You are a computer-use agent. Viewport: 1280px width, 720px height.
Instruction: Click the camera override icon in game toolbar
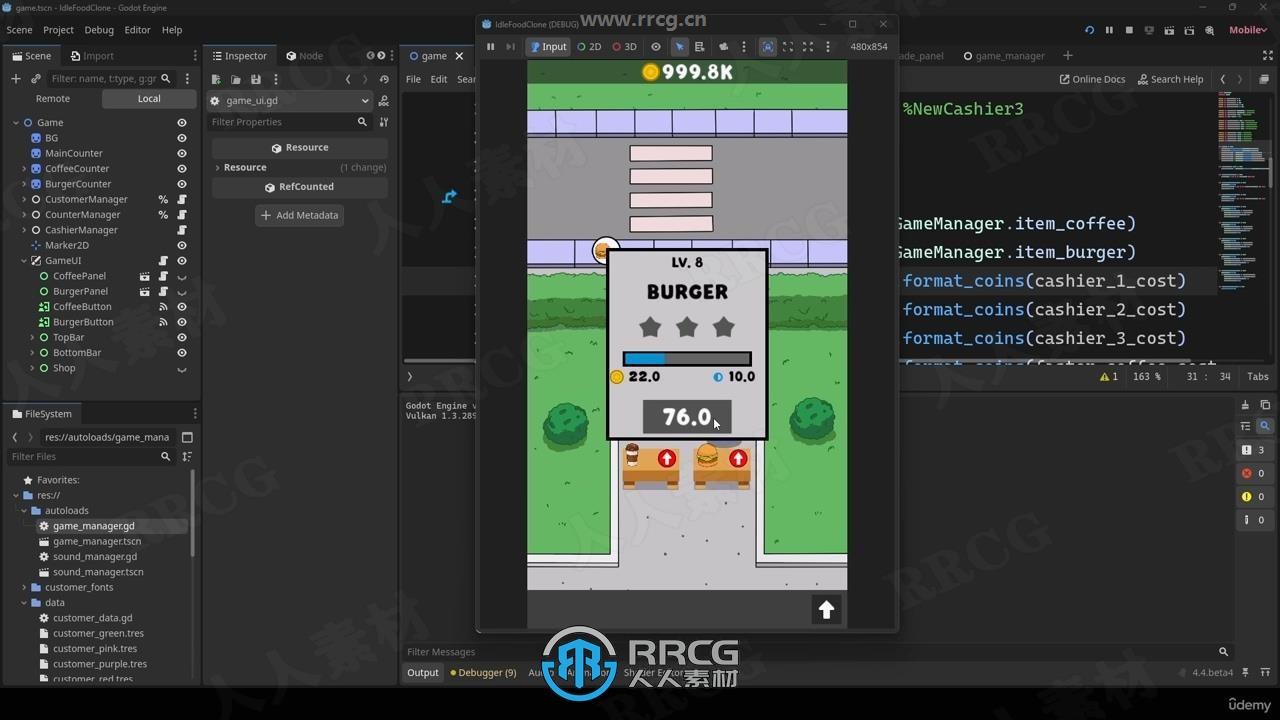[723, 47]
